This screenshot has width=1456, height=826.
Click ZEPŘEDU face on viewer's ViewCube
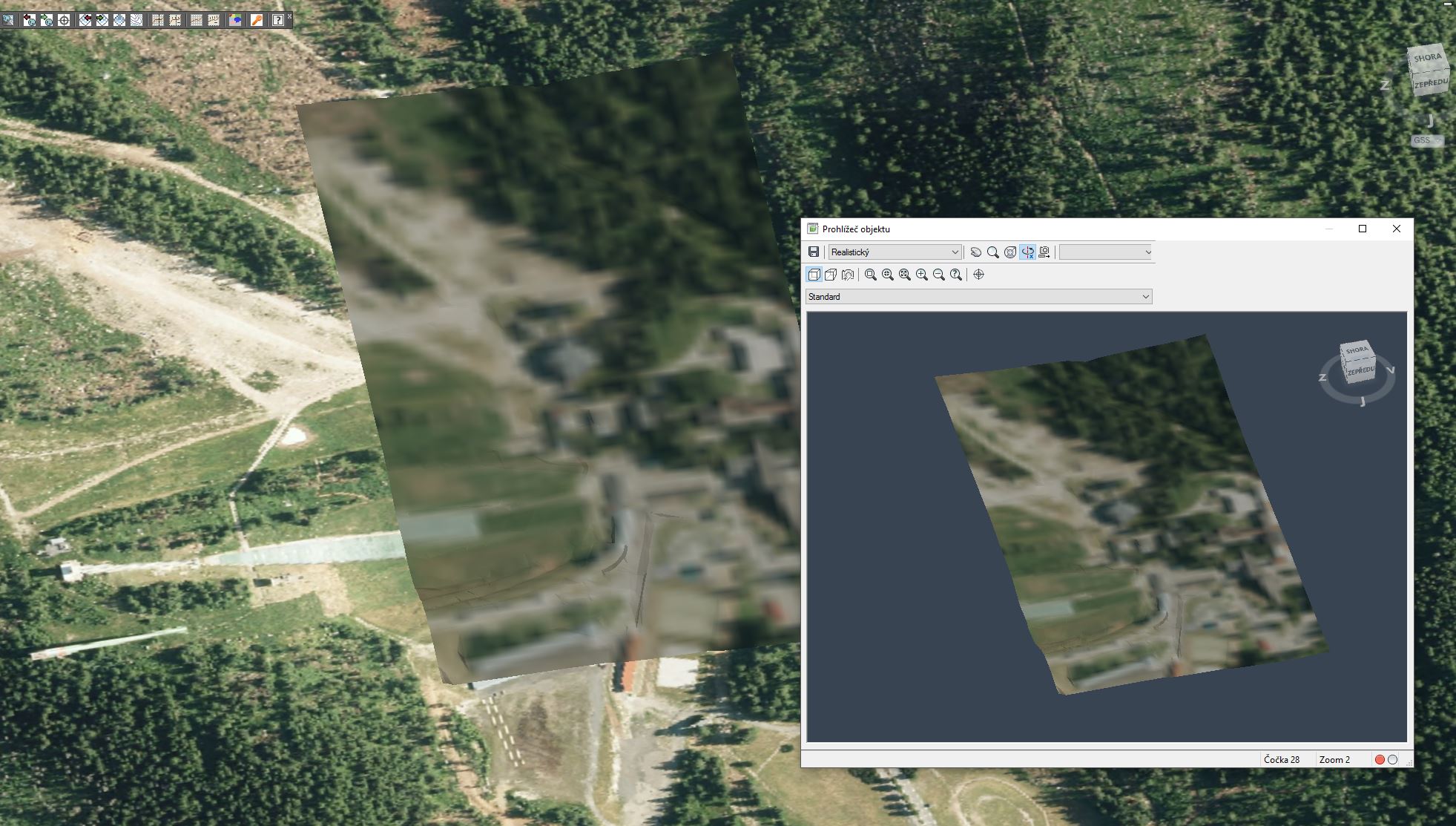point(1361,370)
